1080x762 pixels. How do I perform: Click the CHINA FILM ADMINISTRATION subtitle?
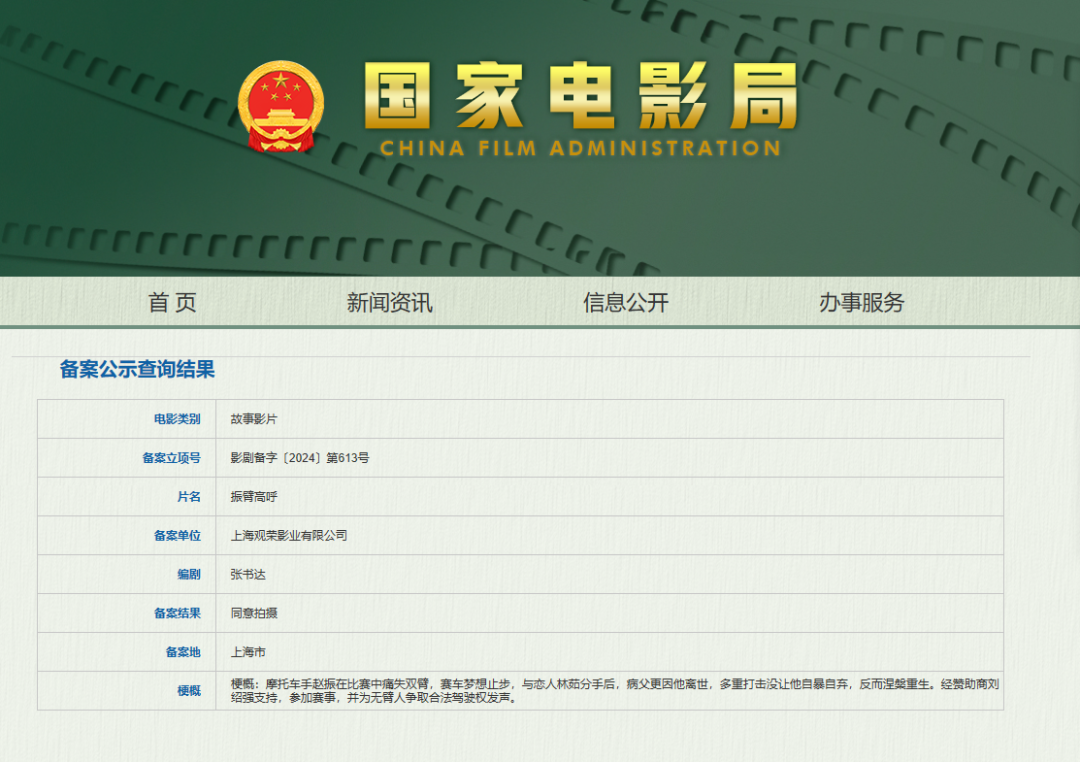[x=581, y=148]
